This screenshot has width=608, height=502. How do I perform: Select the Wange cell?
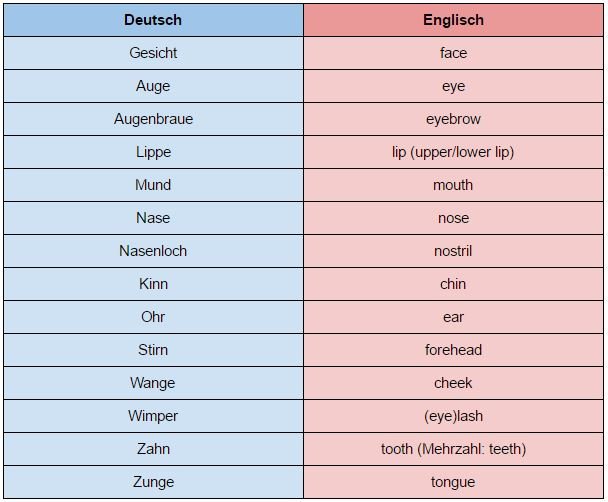(x=154, y=383)
